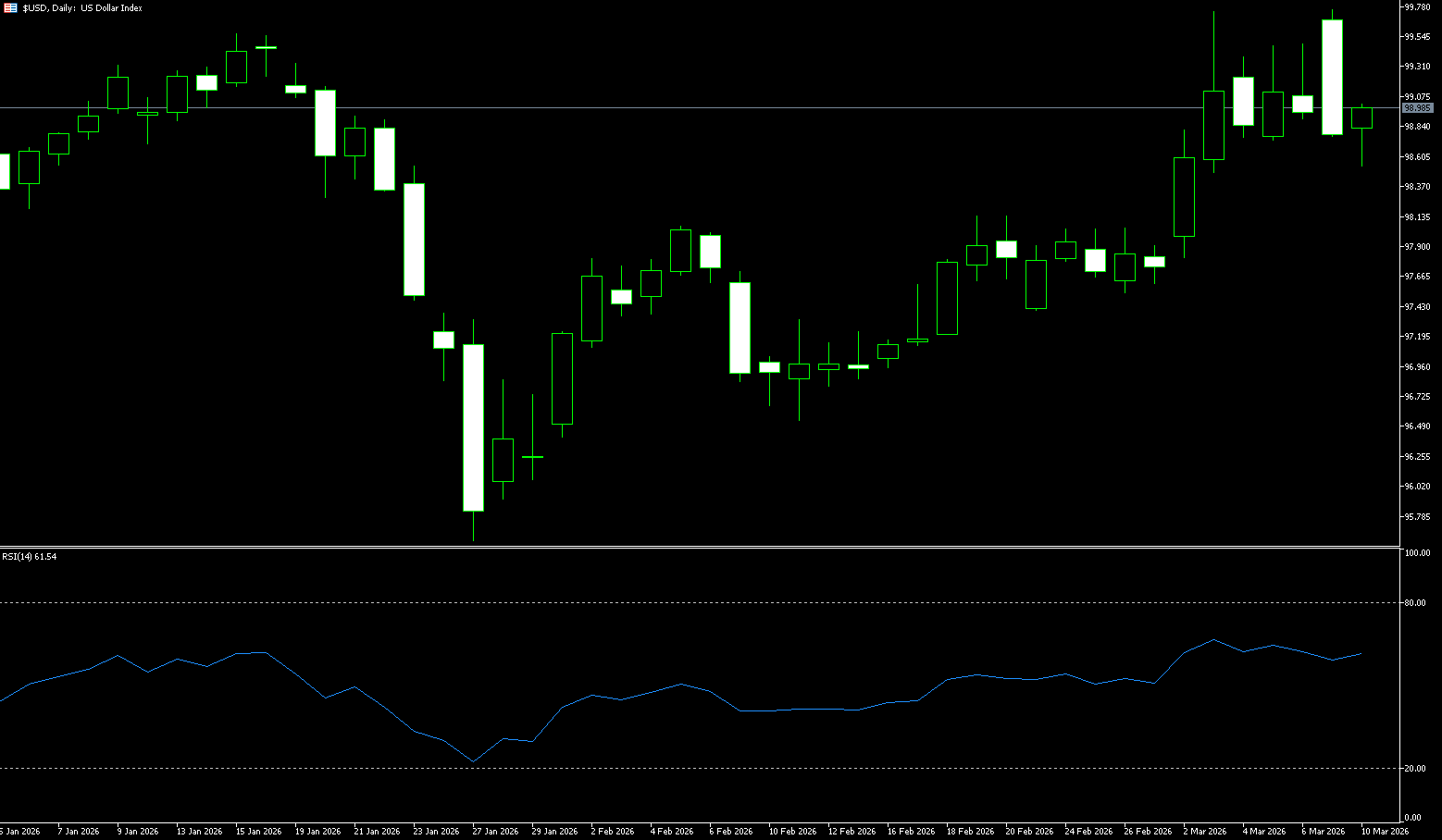1442x840 pixels.
Task: Click the tall white candle near 9 Mar 2026
Action: [x=1332, y=78]
